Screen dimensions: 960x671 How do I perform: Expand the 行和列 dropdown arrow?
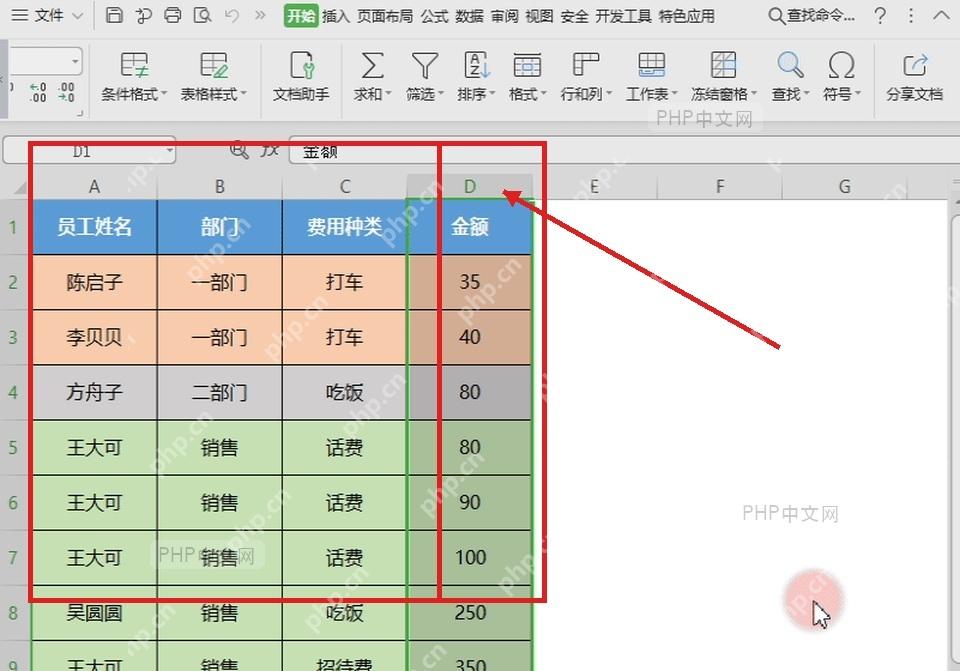point(609,94)
